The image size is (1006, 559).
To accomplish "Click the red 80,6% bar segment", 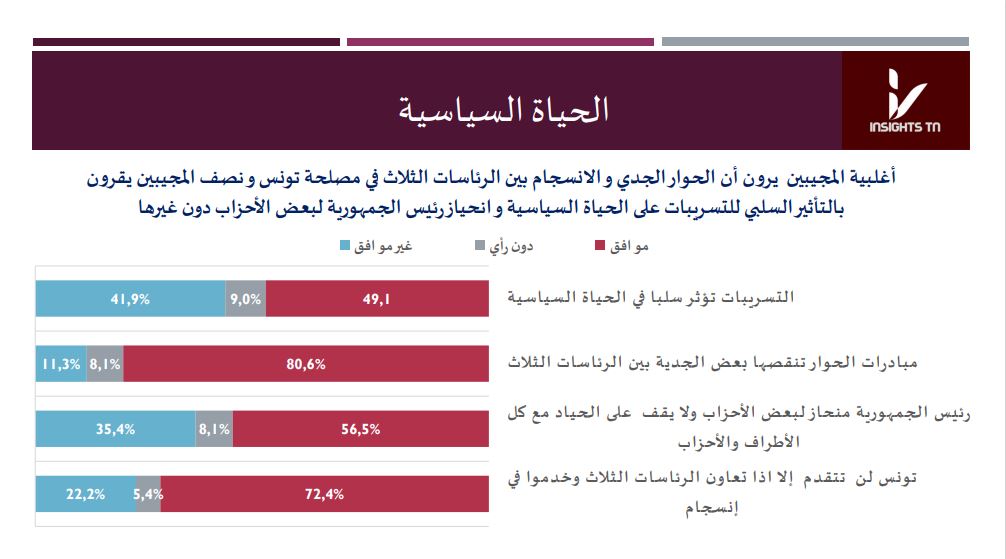I will click(x=306, y=365).
